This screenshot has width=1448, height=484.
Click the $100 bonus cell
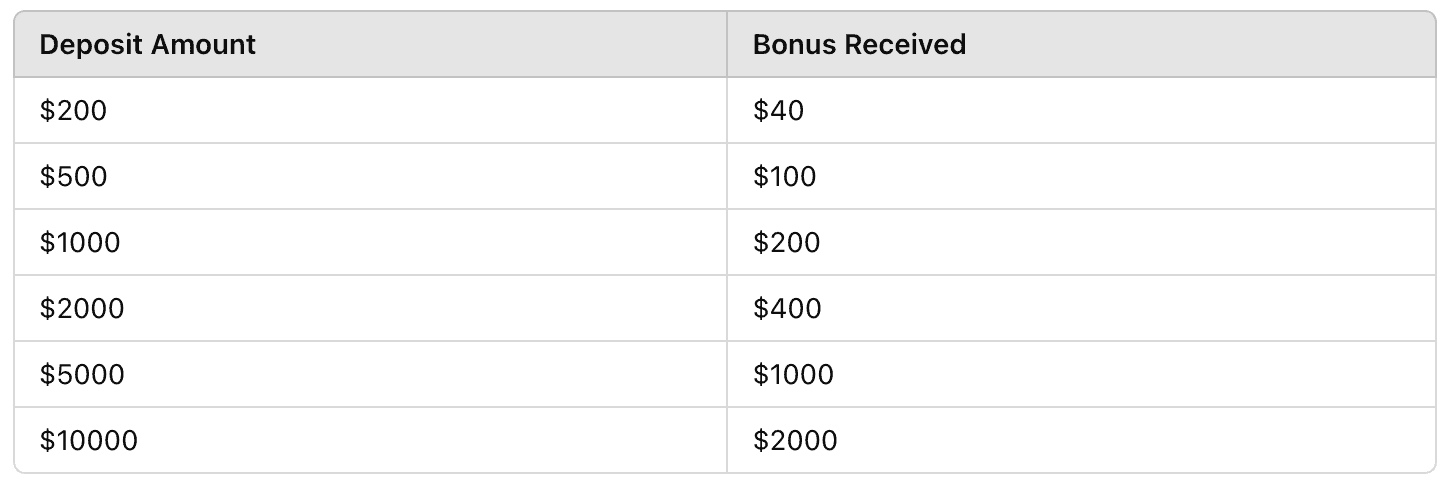[x=785, y=177]
